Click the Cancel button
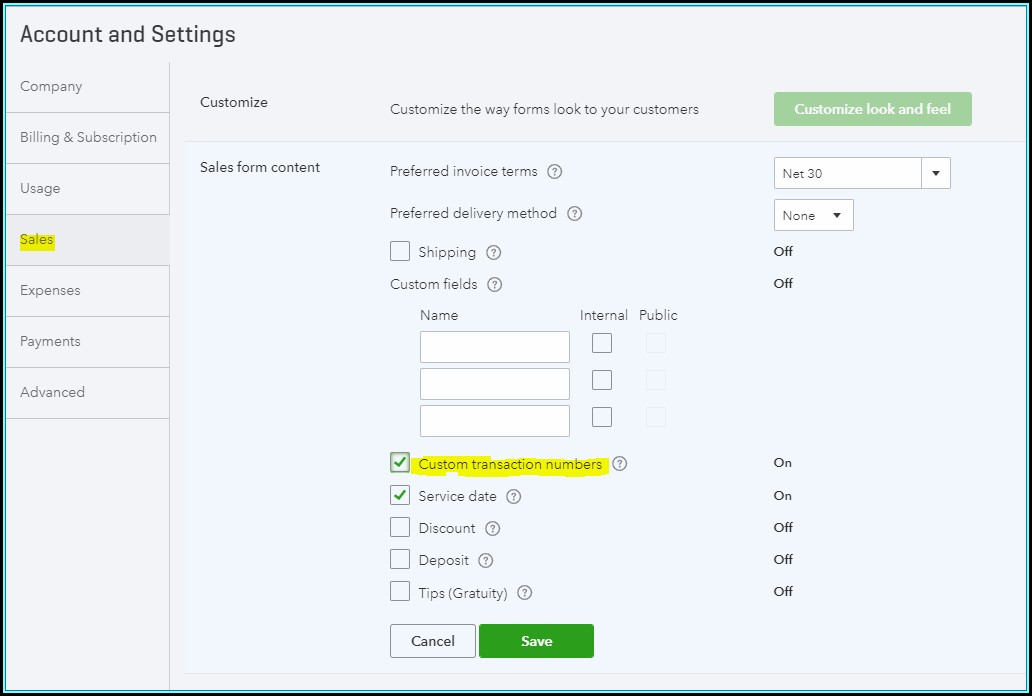 432,641
